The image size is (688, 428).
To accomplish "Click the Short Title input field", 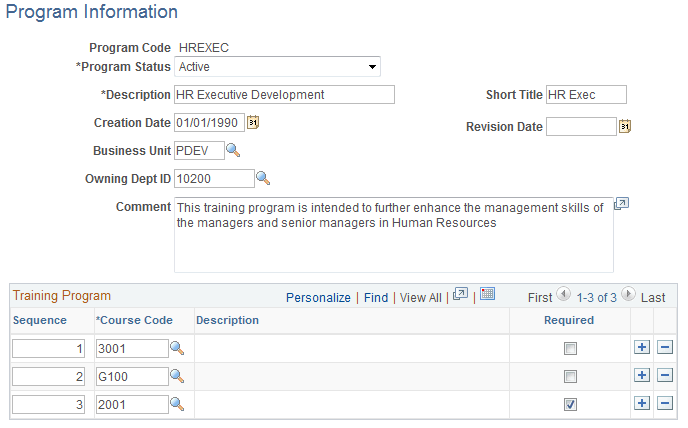I will click(585, 95).
